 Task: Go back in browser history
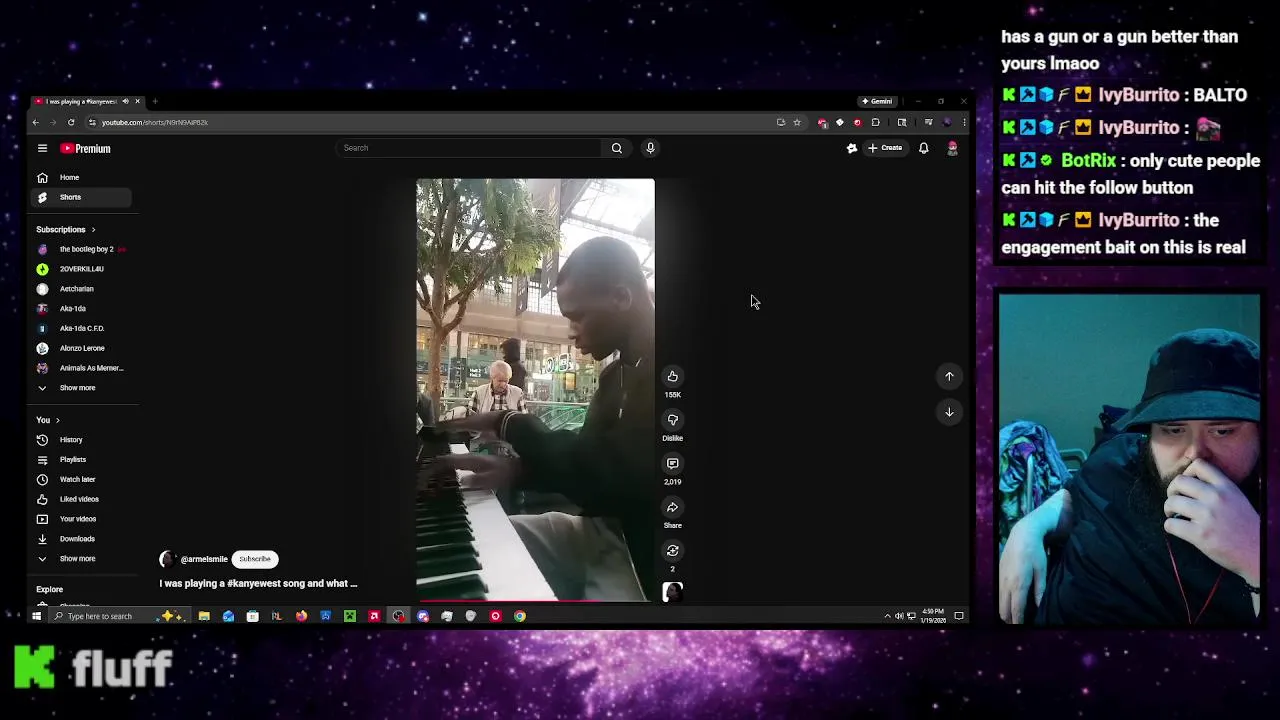pos(35,122)
